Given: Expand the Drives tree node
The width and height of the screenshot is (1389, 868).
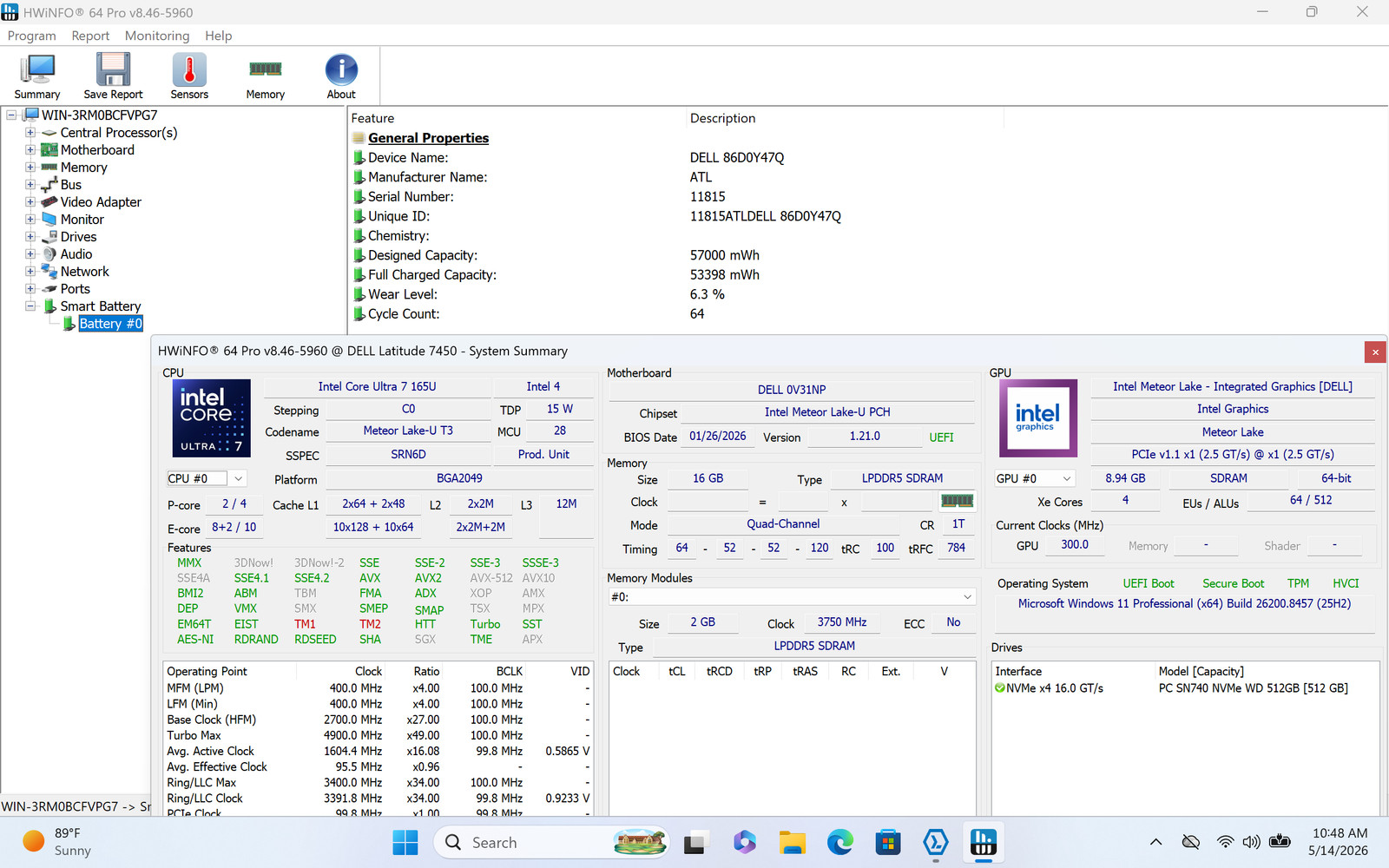Looking at the screenshot, I should point(30,237).
